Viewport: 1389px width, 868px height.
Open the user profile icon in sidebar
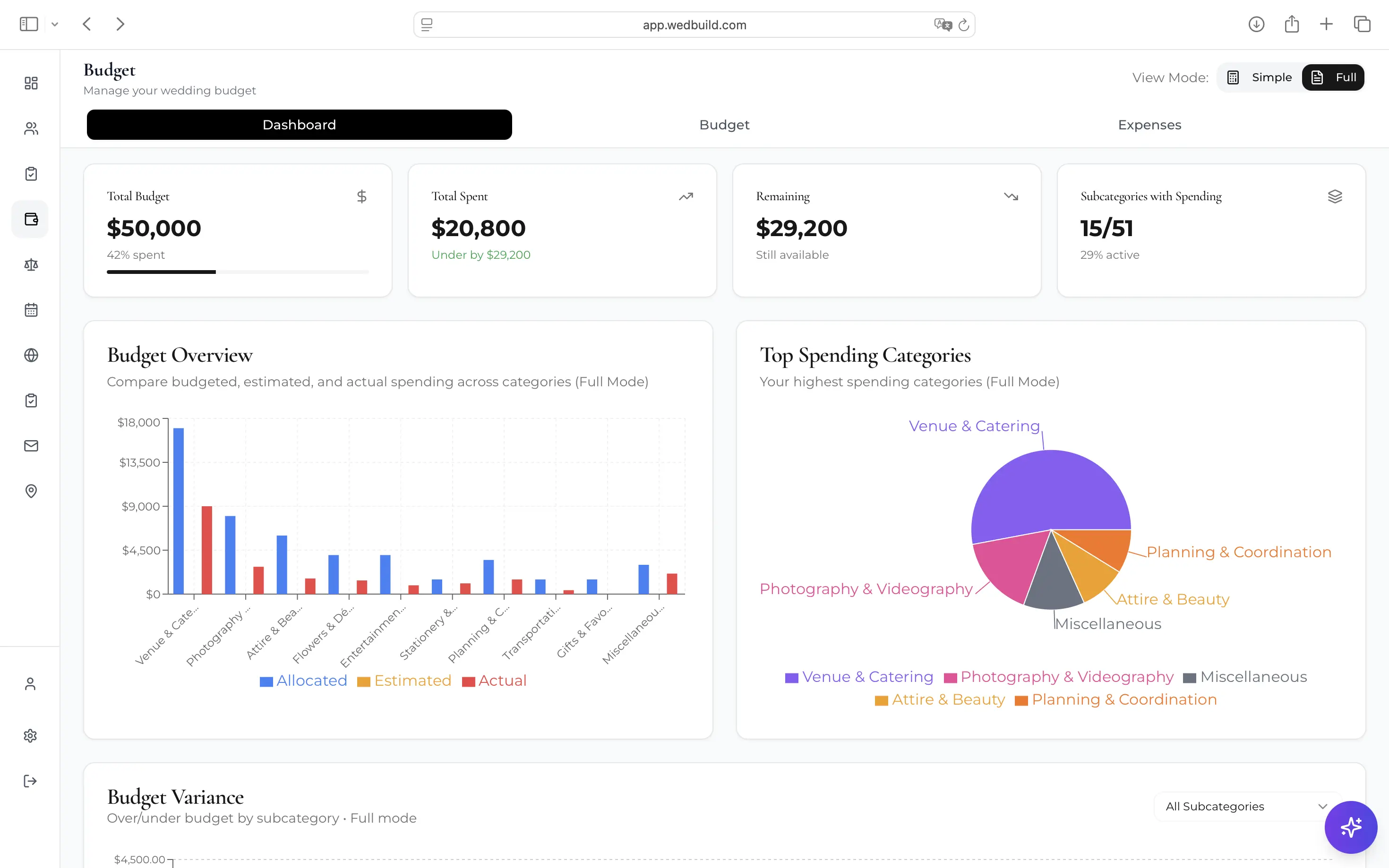[x=30, y=684]
